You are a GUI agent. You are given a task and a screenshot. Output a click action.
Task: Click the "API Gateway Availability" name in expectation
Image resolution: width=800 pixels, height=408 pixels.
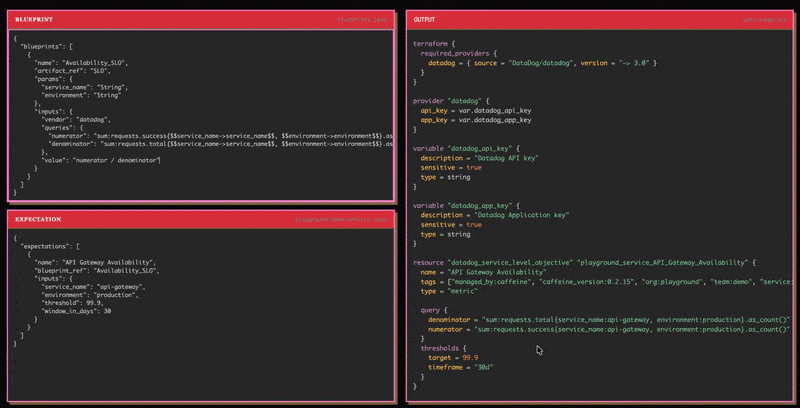(x=118, y=261)
